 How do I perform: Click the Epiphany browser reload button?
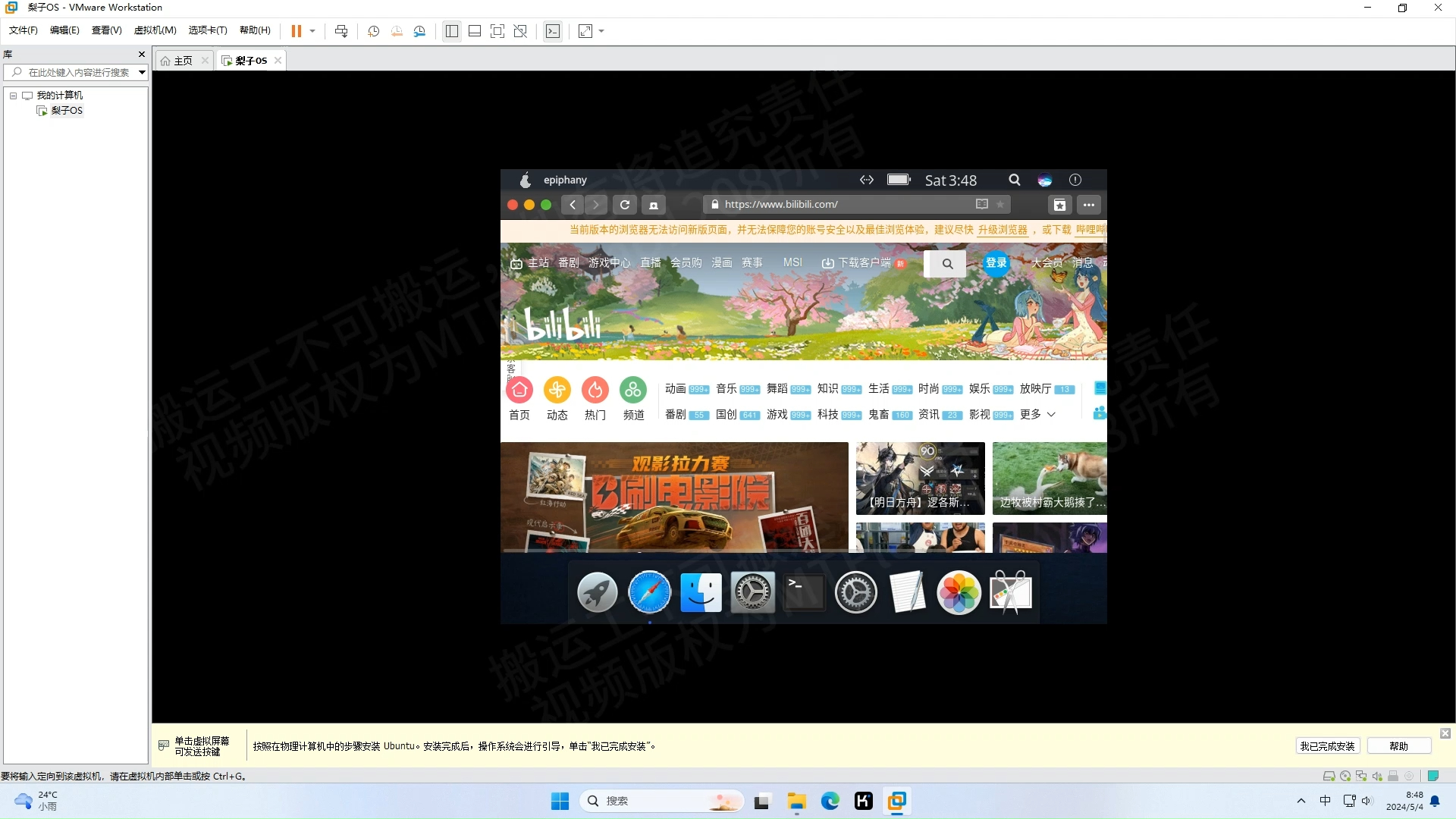click(625, 204)
